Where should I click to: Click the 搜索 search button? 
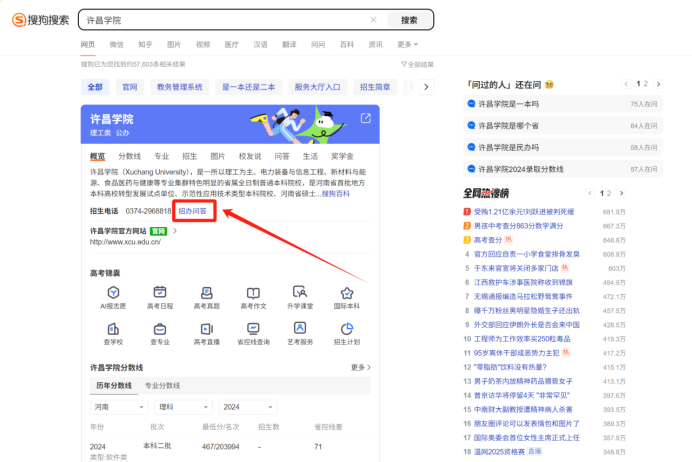tap(409, 20)
